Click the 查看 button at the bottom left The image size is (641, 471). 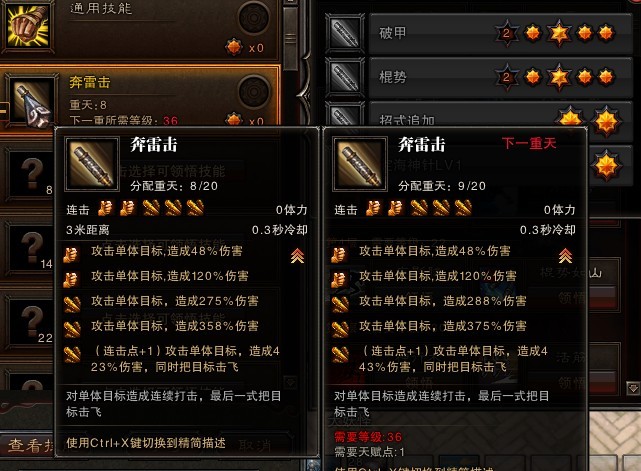click(28, 445)
